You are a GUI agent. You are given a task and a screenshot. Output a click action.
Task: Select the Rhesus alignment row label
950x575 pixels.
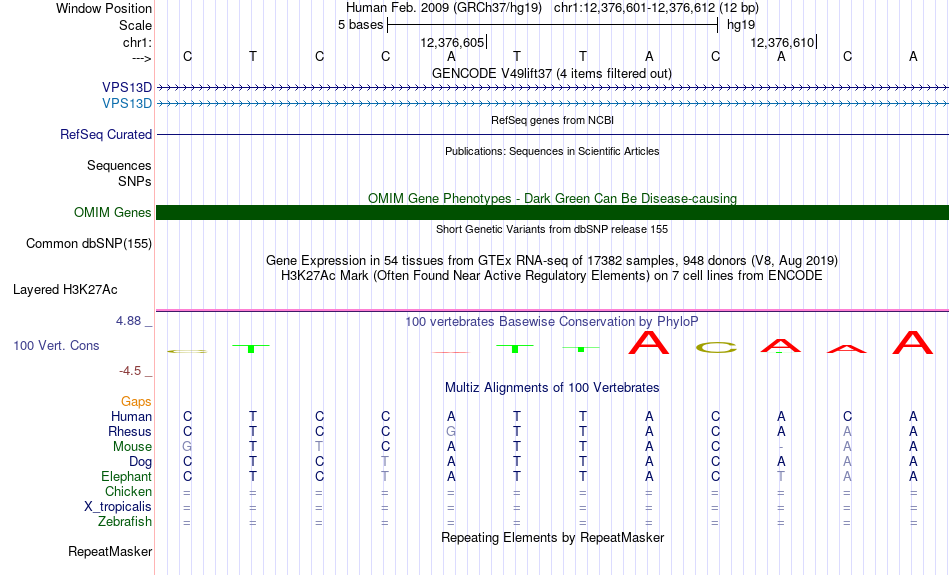click(x=130, y=432)
